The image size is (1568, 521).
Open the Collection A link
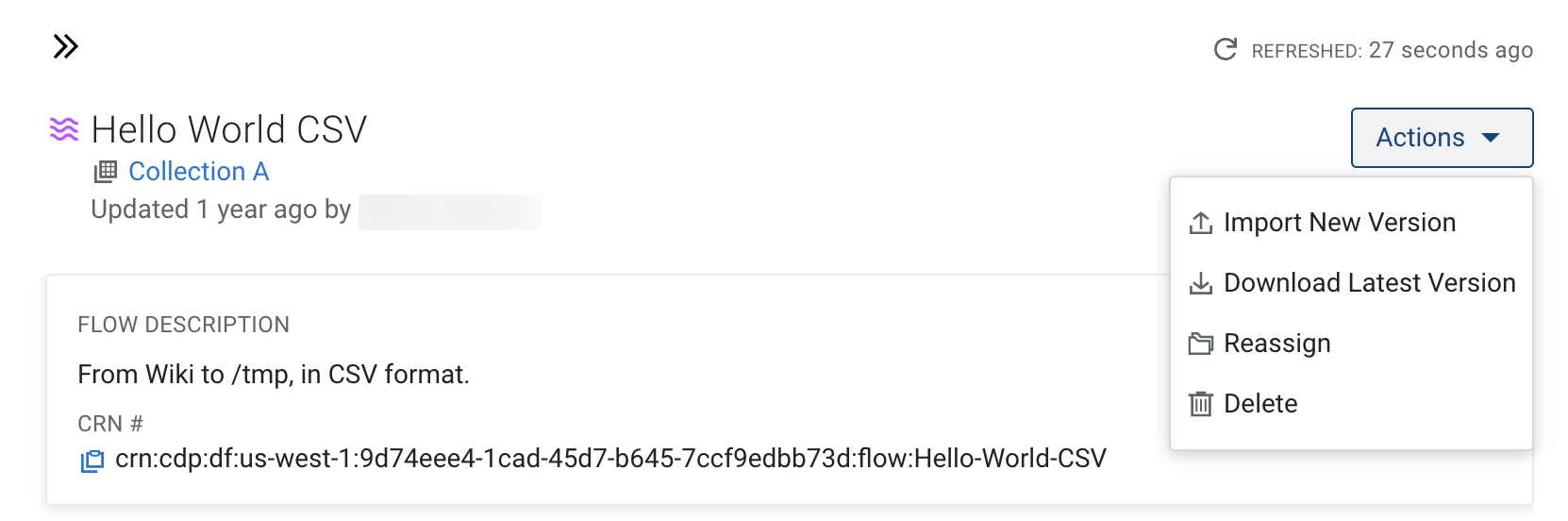click(x=198, y=172)
